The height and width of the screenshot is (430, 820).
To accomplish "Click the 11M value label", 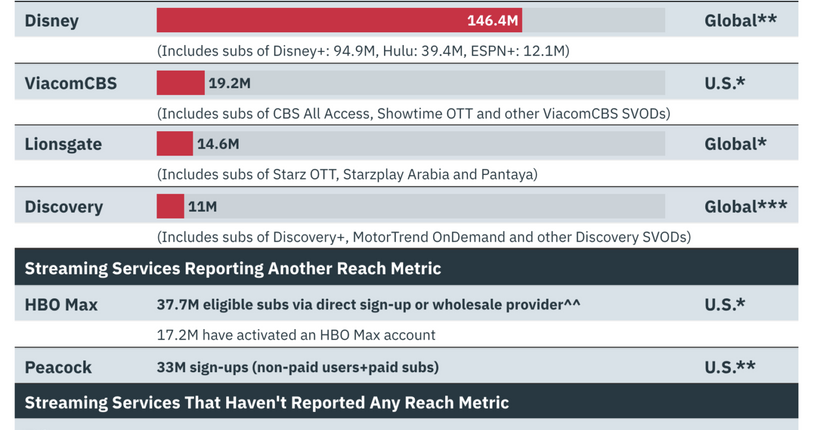I will [202, 207].
